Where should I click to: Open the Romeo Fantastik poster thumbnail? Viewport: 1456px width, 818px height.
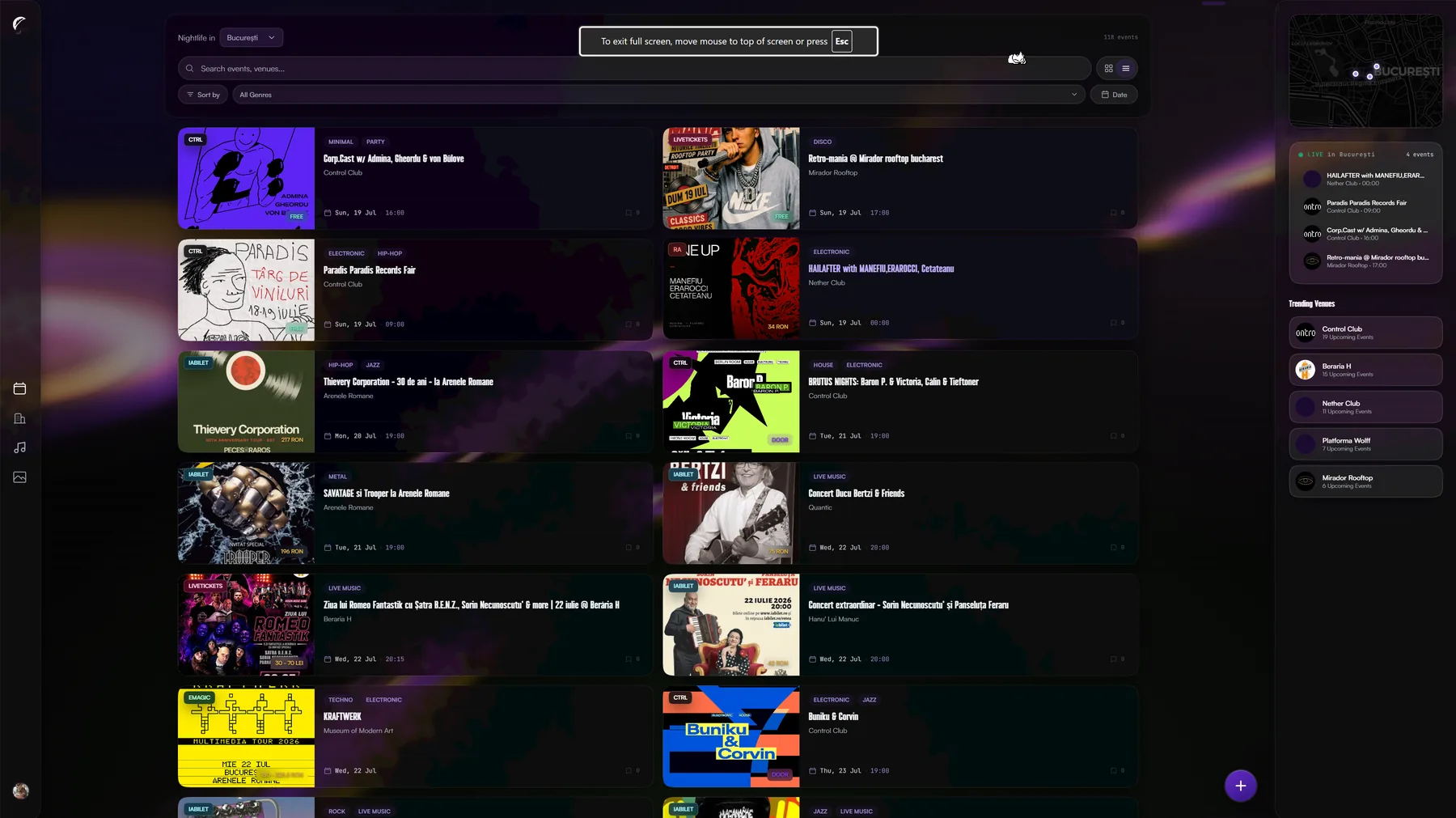point(246,625)
